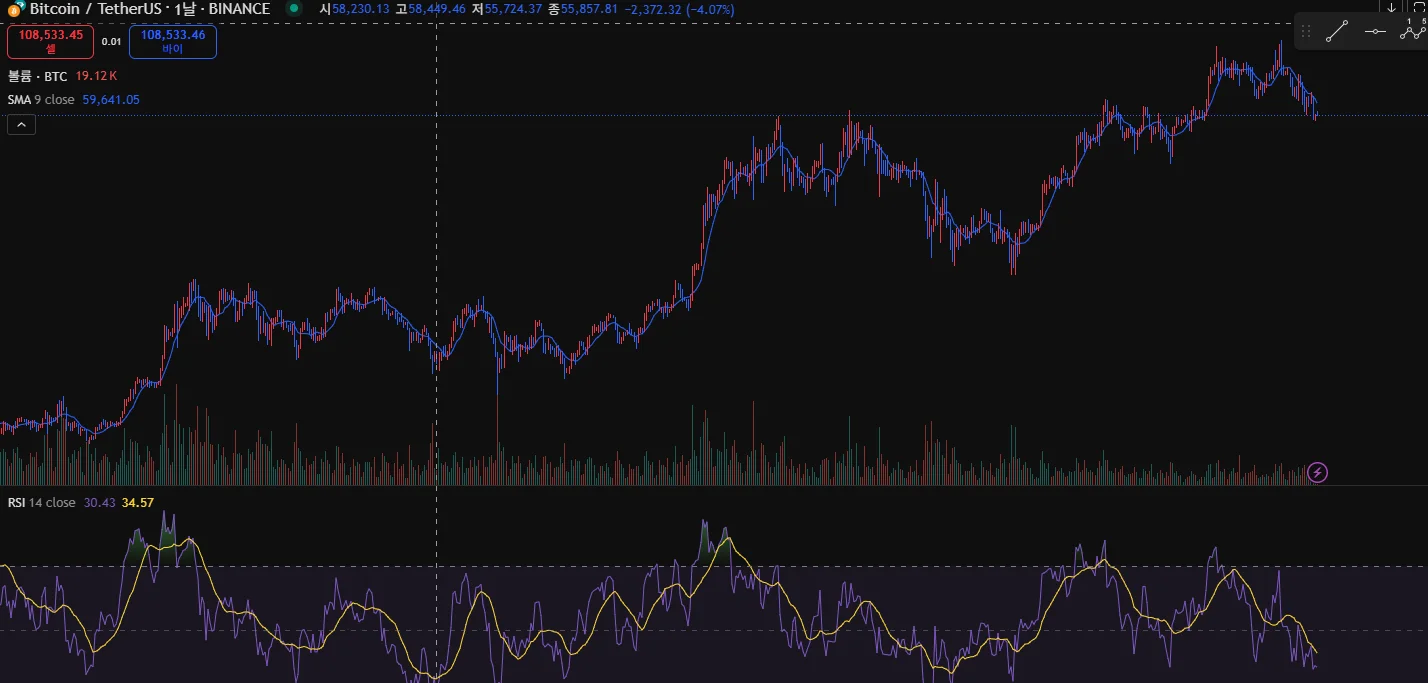Click the purple lightning bolt icon

1318,472
